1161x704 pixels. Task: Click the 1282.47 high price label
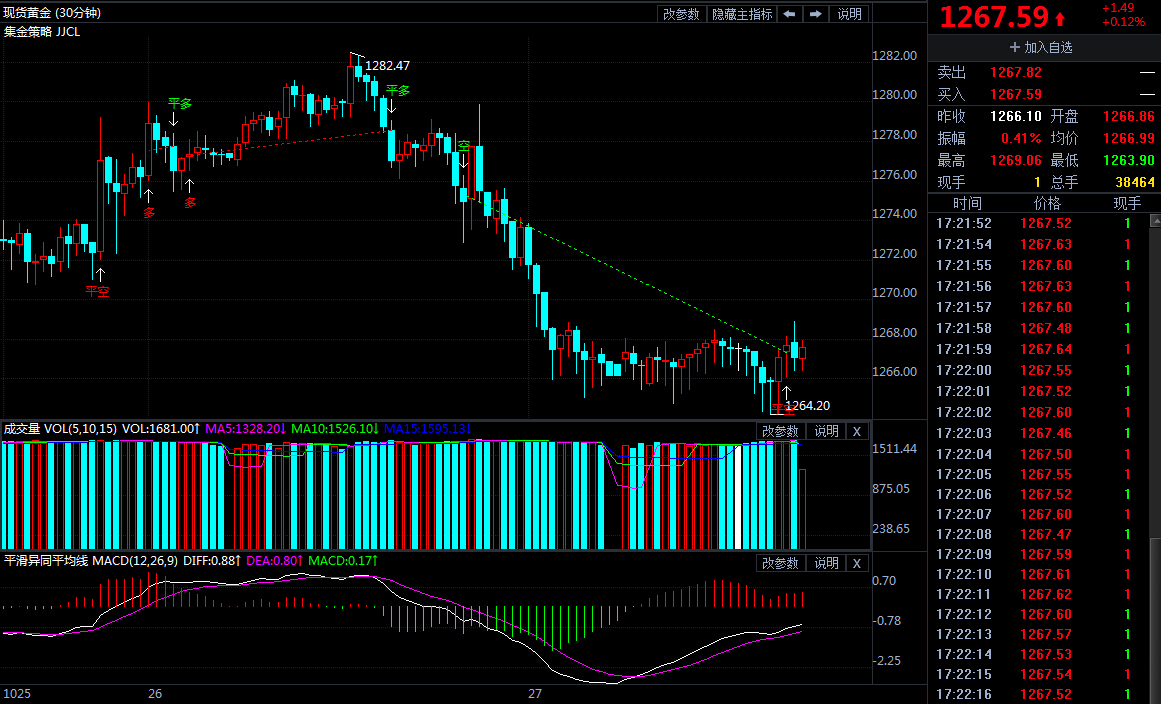387,65
